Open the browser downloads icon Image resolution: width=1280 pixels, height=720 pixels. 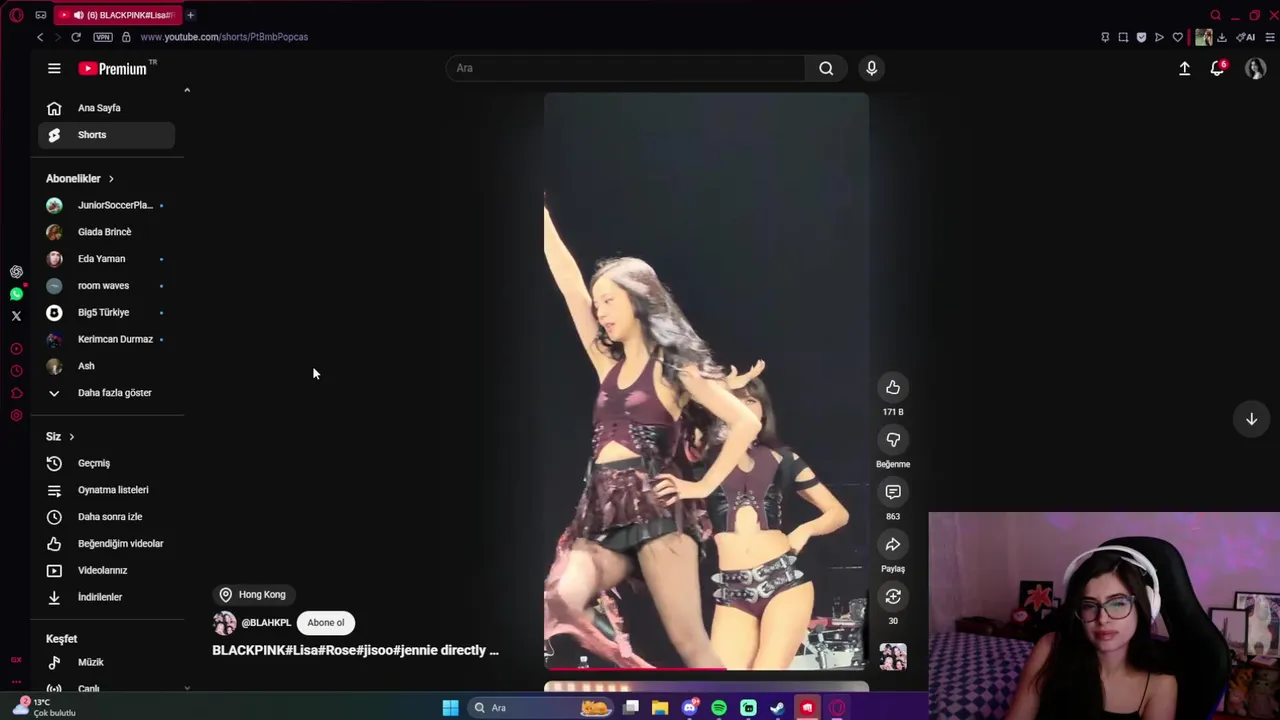[1222, 37]
